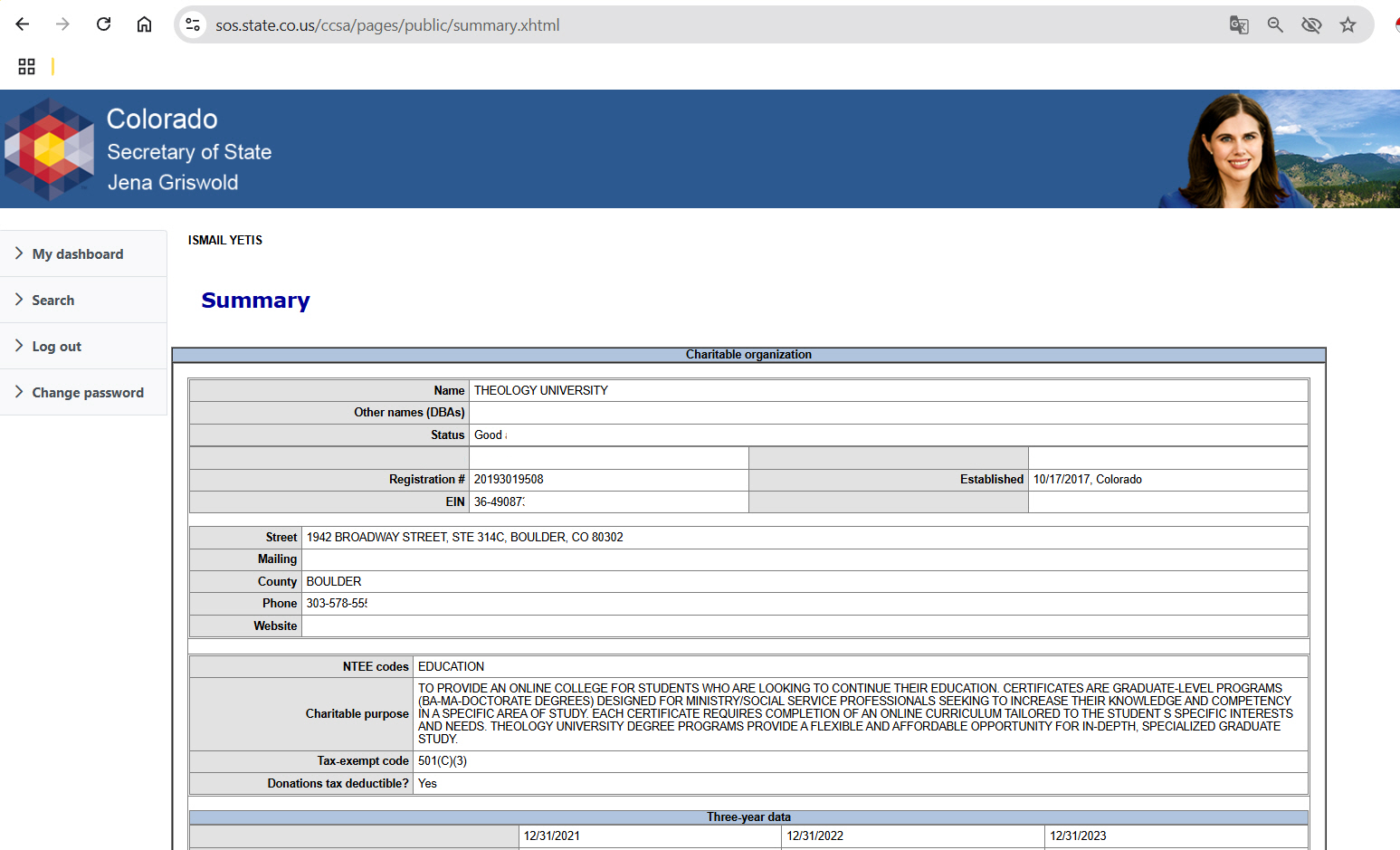
Task: Click the Colorado Secretary of State logo
Action: tap(50, 149)
